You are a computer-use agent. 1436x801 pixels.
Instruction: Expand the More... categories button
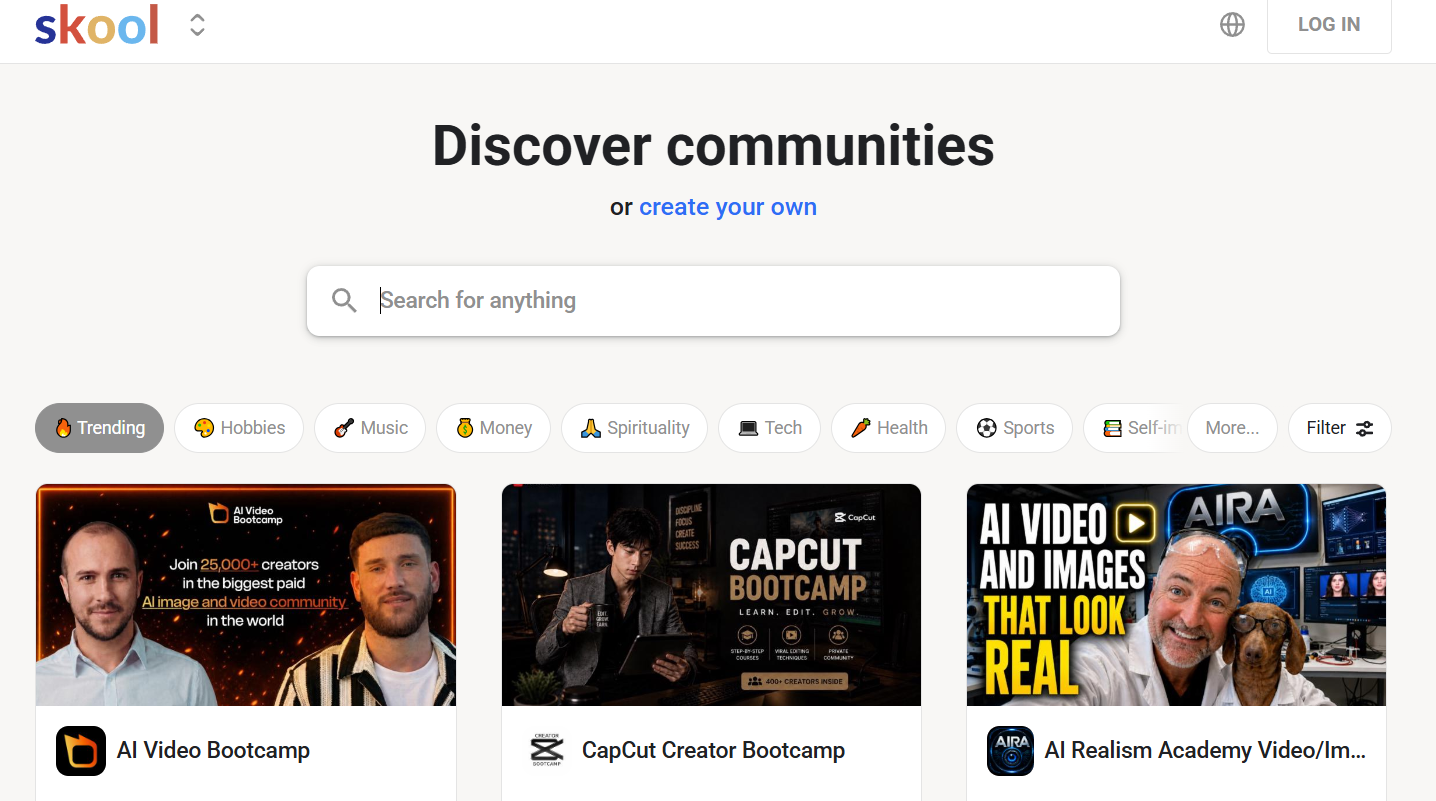click(x=1232, y=428)
